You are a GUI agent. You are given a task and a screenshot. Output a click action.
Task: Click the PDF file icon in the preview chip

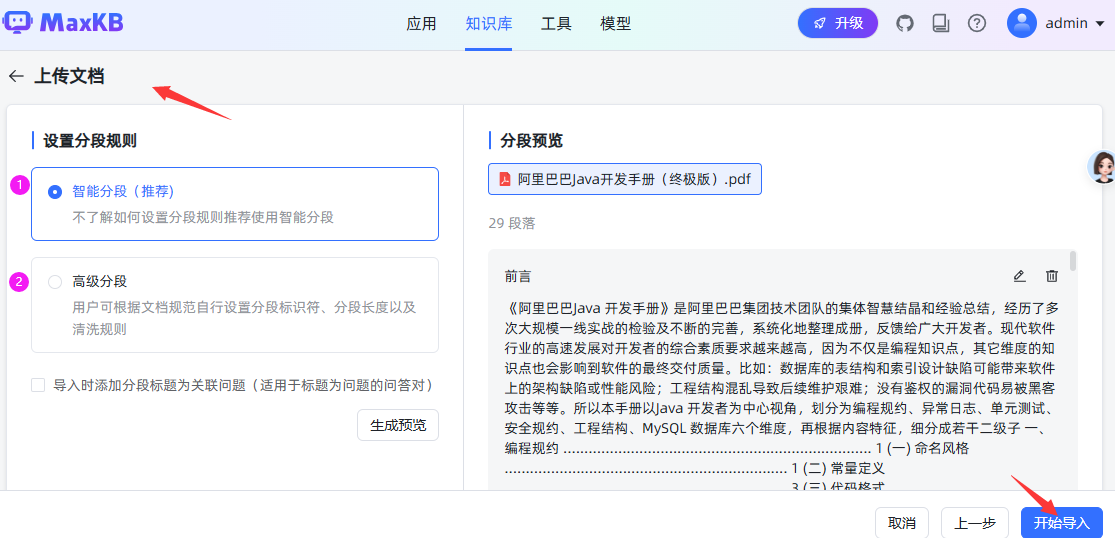tap(505, 179)
